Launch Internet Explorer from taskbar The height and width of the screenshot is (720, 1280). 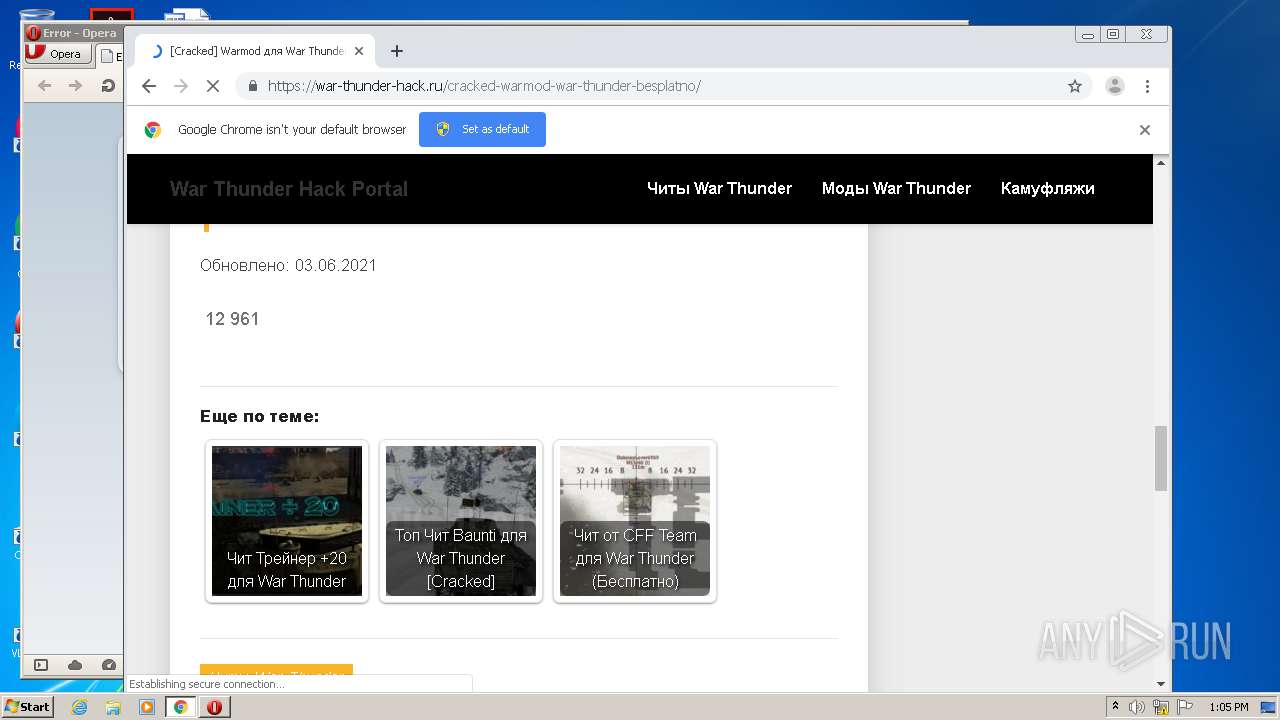pos(79,707)
